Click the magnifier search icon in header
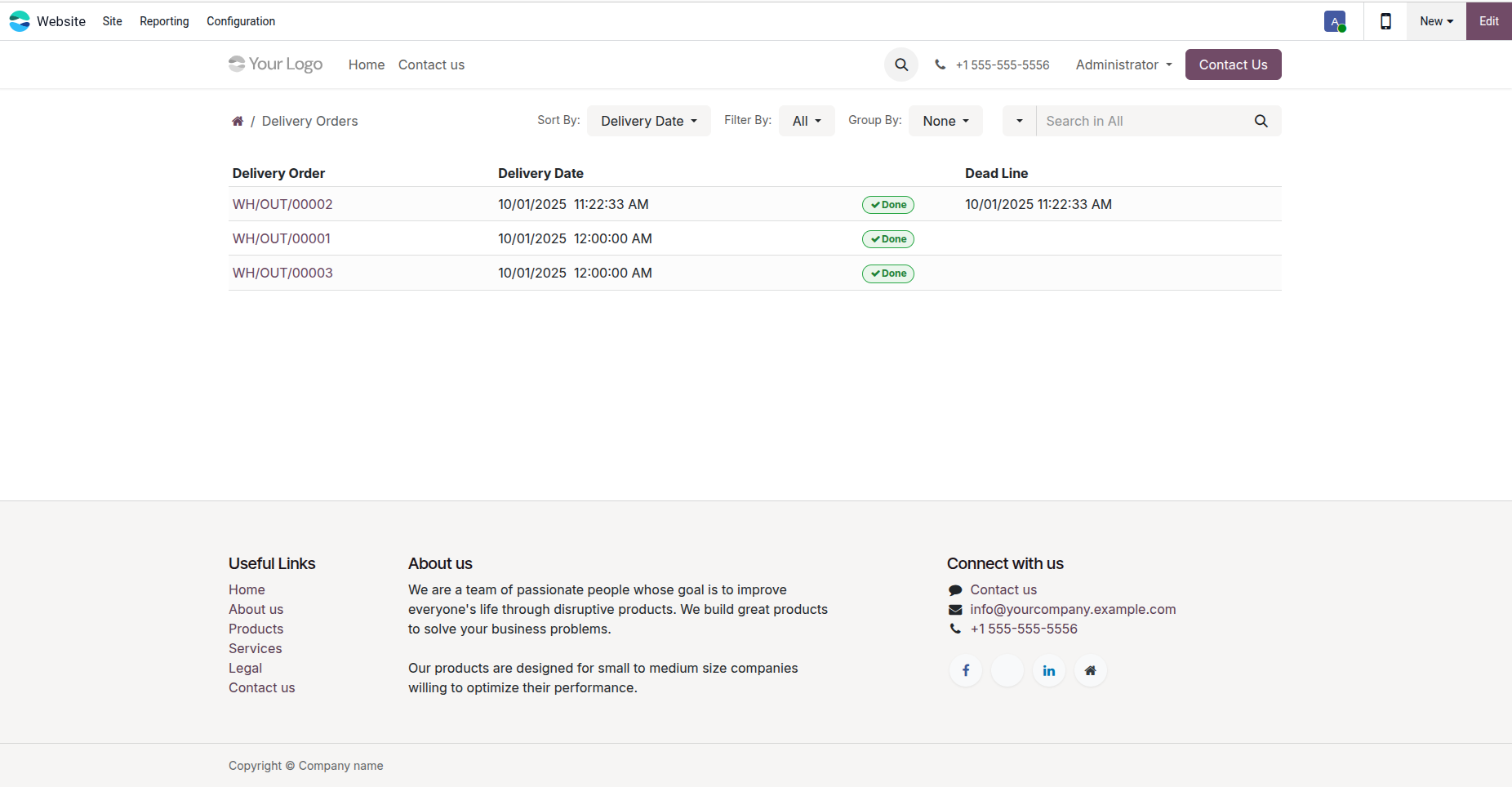Viewport: 1512px width, 787px height. click(x=901, y=64)
